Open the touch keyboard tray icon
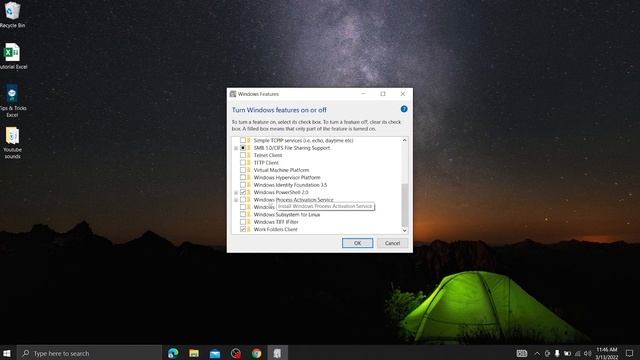Viewport: 640px width, 360px height. 522,353
